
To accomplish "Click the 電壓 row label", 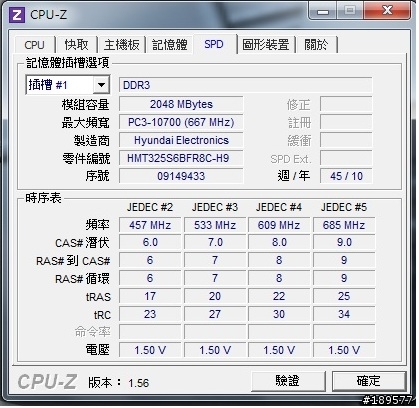I will 98,350.
